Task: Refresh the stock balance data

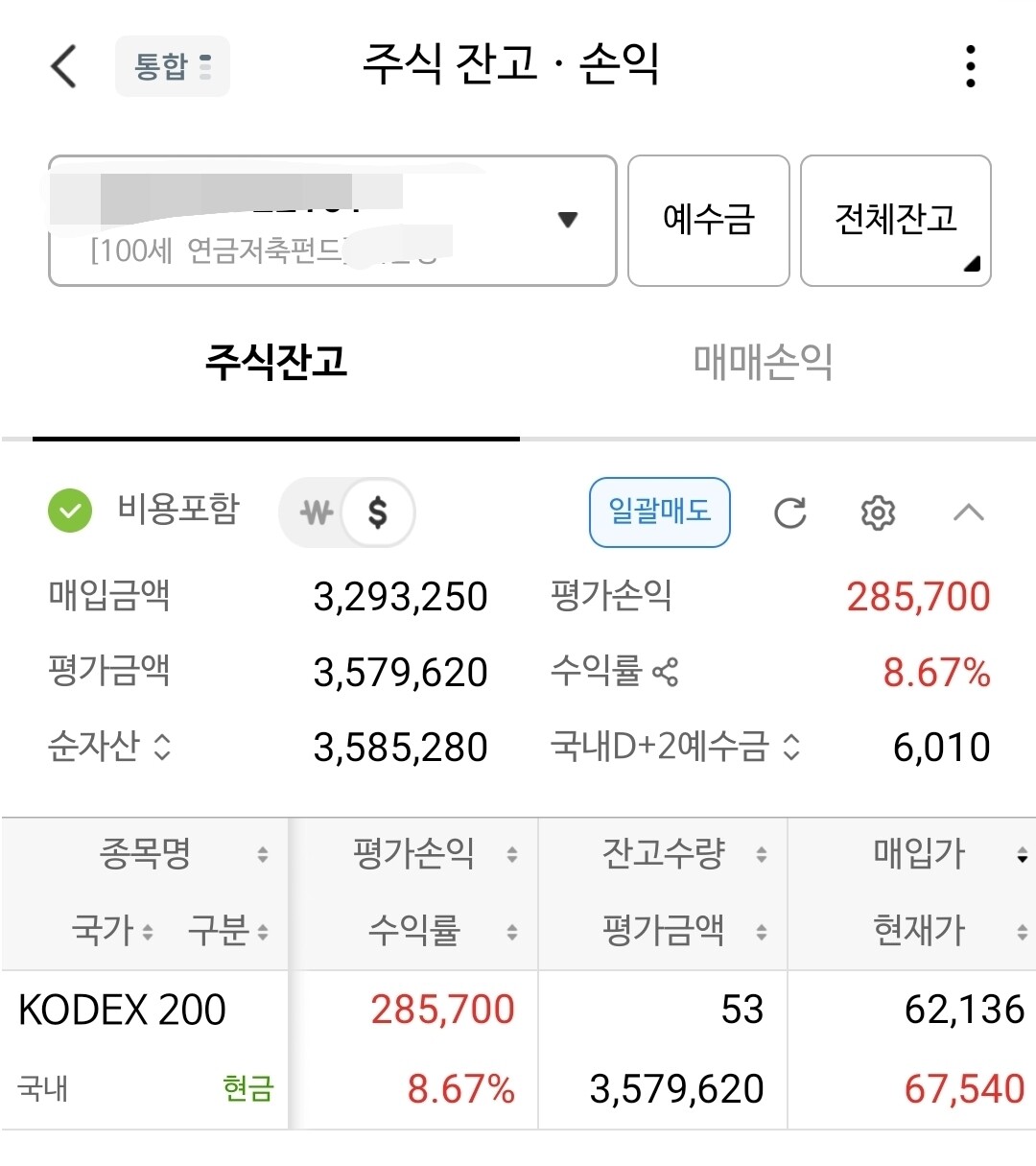Action: [789, 513]
